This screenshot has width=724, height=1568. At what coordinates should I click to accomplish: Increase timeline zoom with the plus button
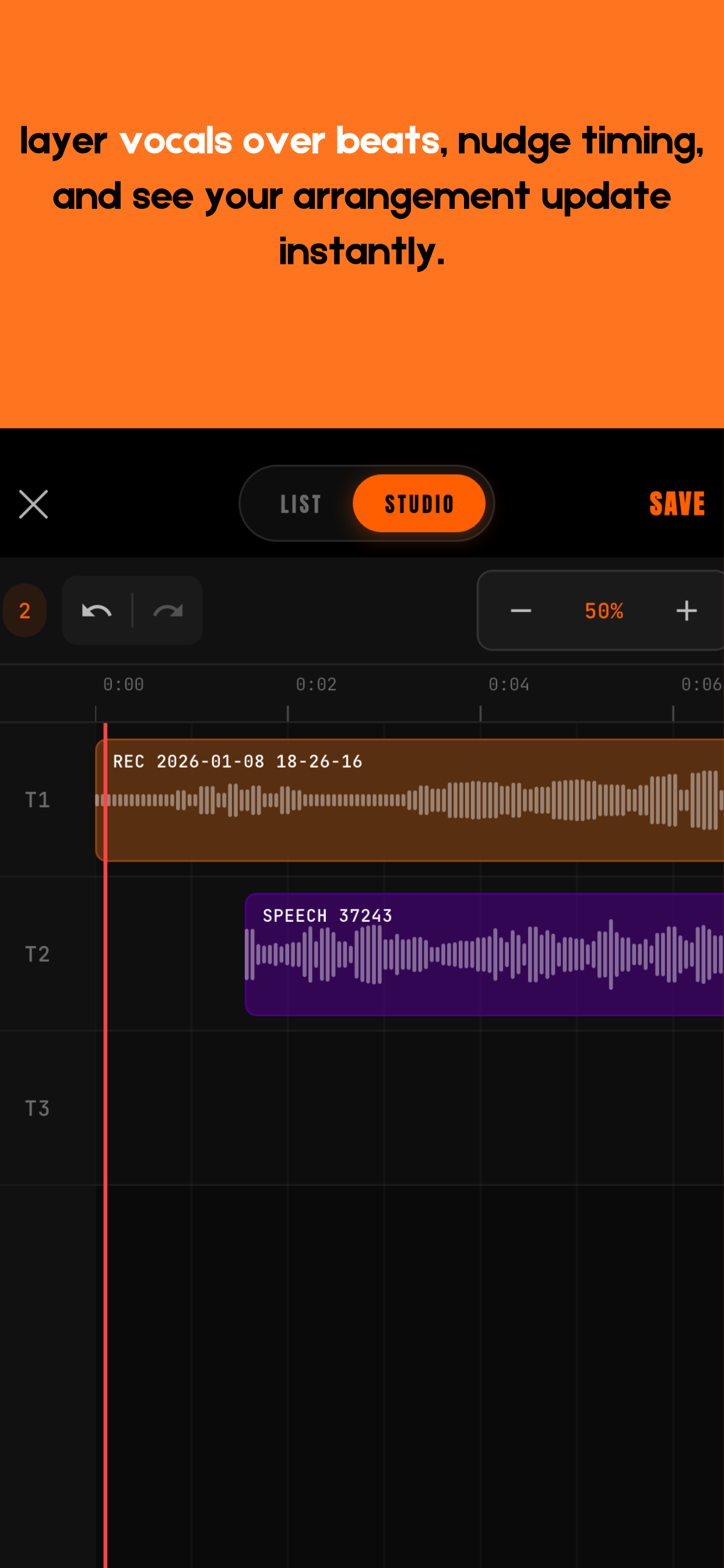coord(687,611)
